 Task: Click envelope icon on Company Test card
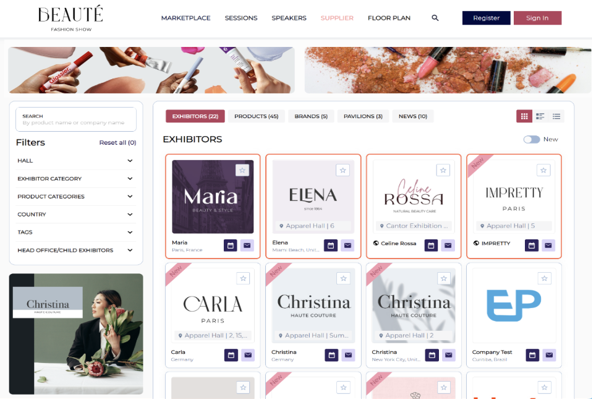pos(549,355)
